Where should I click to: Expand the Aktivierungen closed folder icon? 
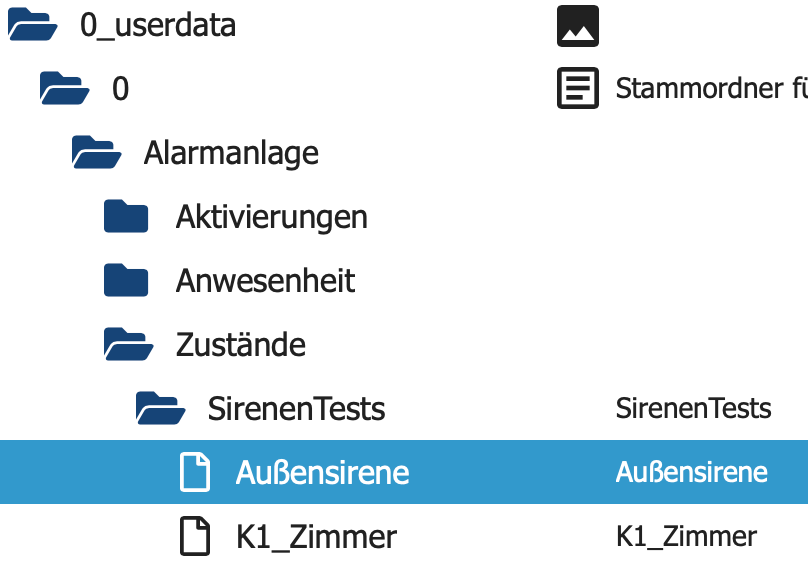[126, 217]
